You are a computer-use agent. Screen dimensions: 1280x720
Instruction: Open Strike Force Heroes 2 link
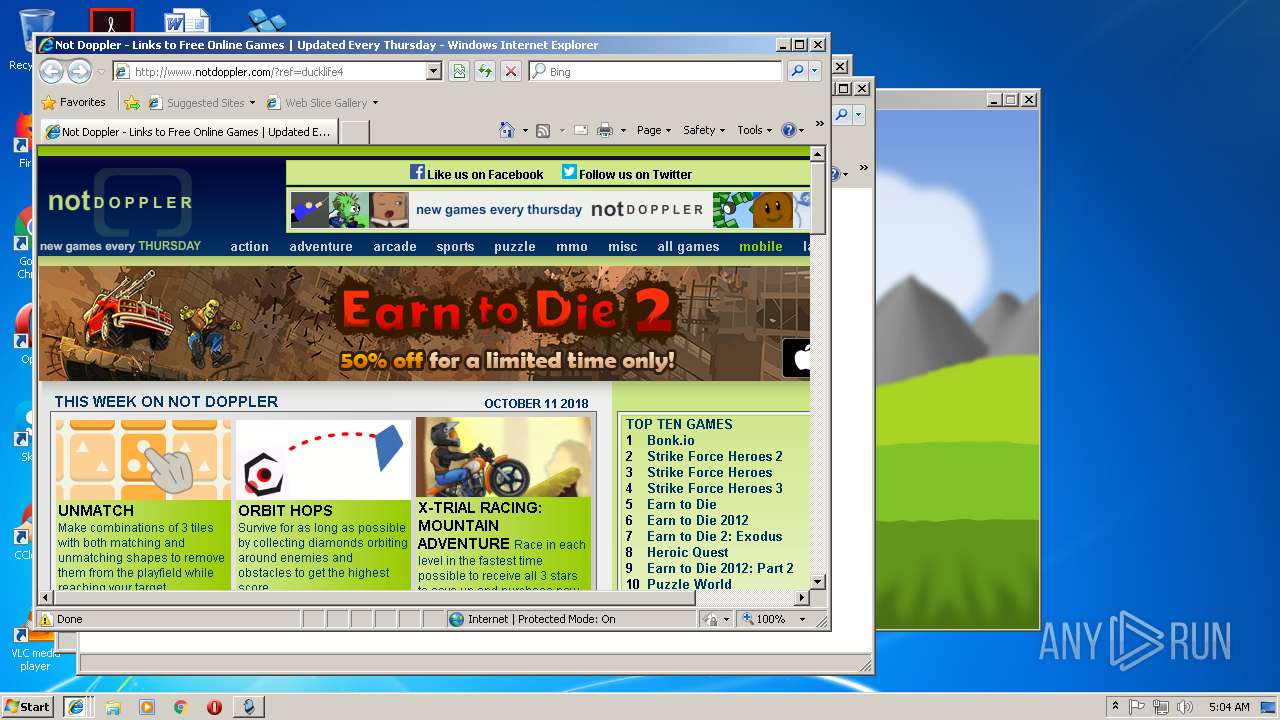pos(714,456)
